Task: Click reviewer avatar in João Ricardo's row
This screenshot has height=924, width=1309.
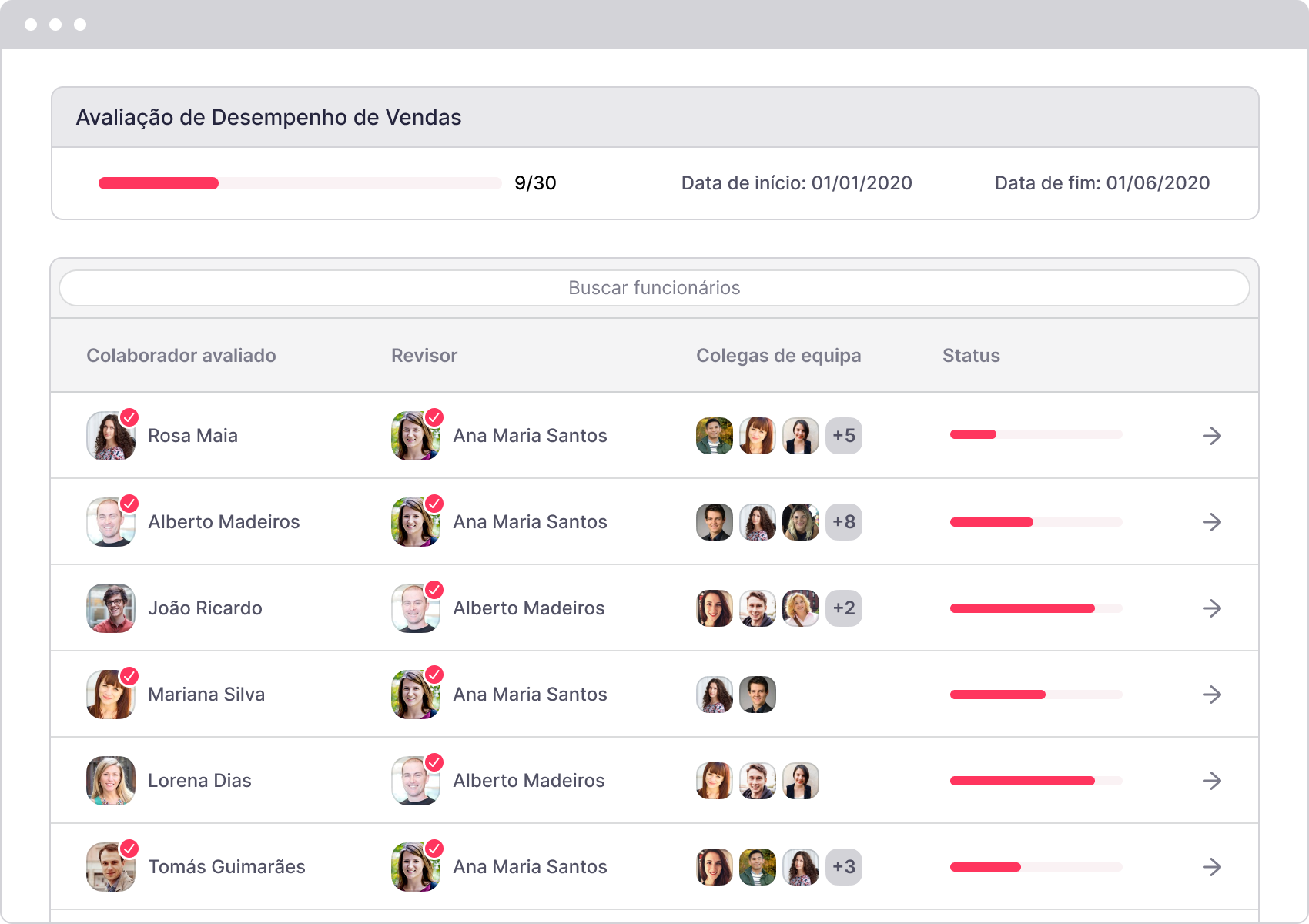Action: 416,608
